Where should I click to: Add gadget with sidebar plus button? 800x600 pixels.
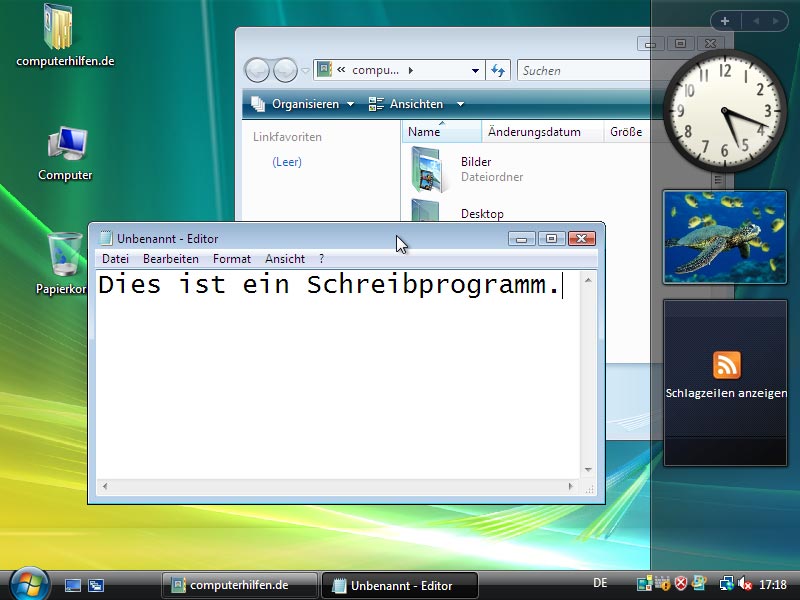click(x=724, y=20)
